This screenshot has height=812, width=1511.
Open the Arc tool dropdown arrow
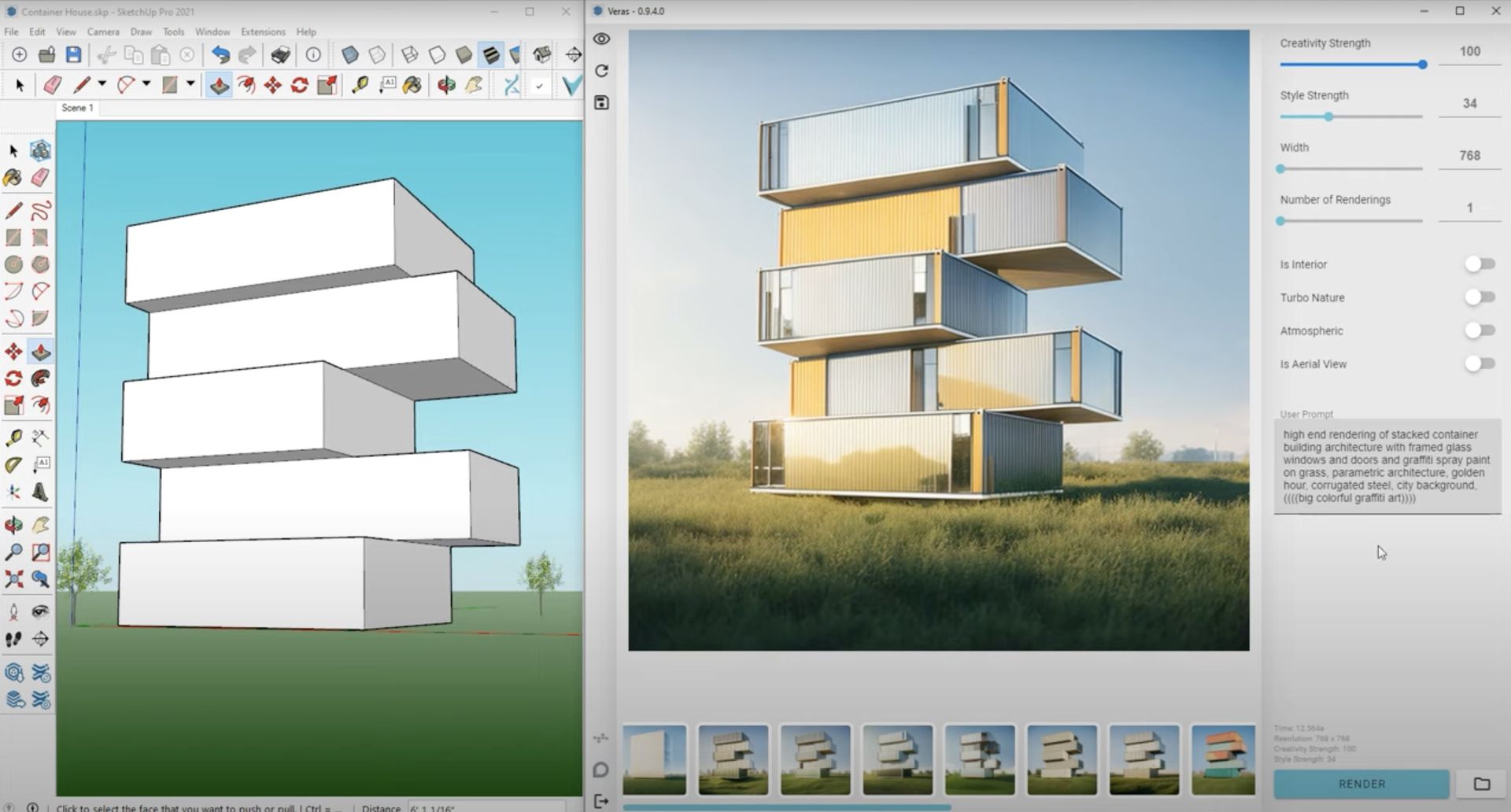tap(146, 84)
